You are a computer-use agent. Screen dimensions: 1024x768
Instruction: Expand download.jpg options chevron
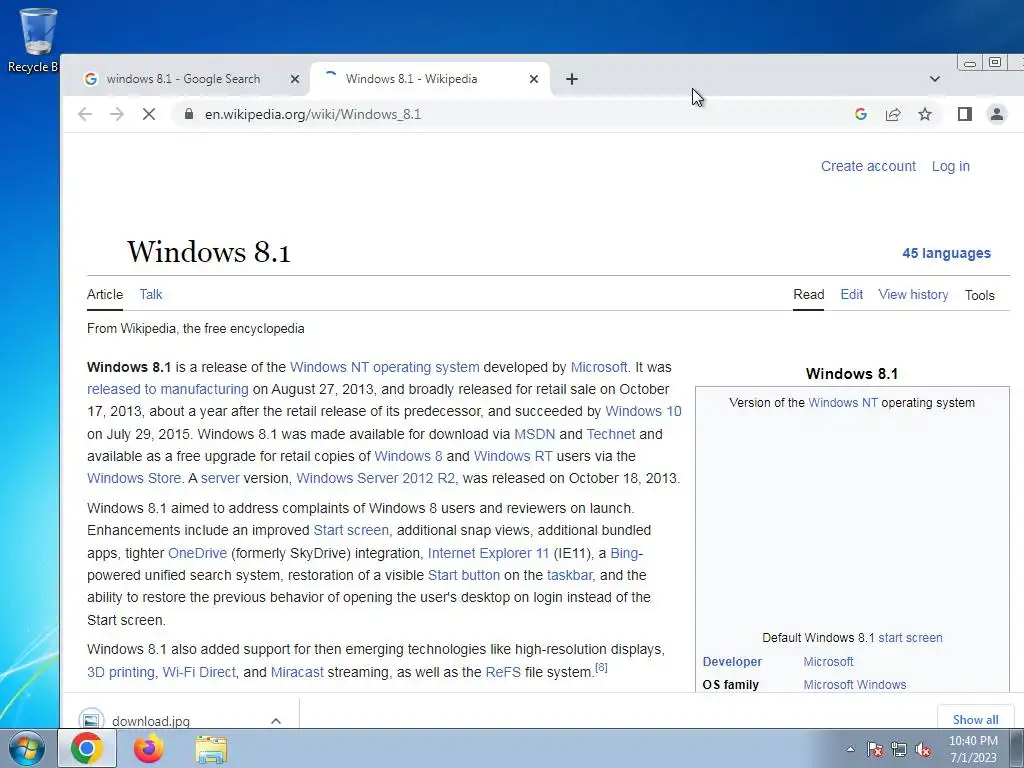[276, 720]
